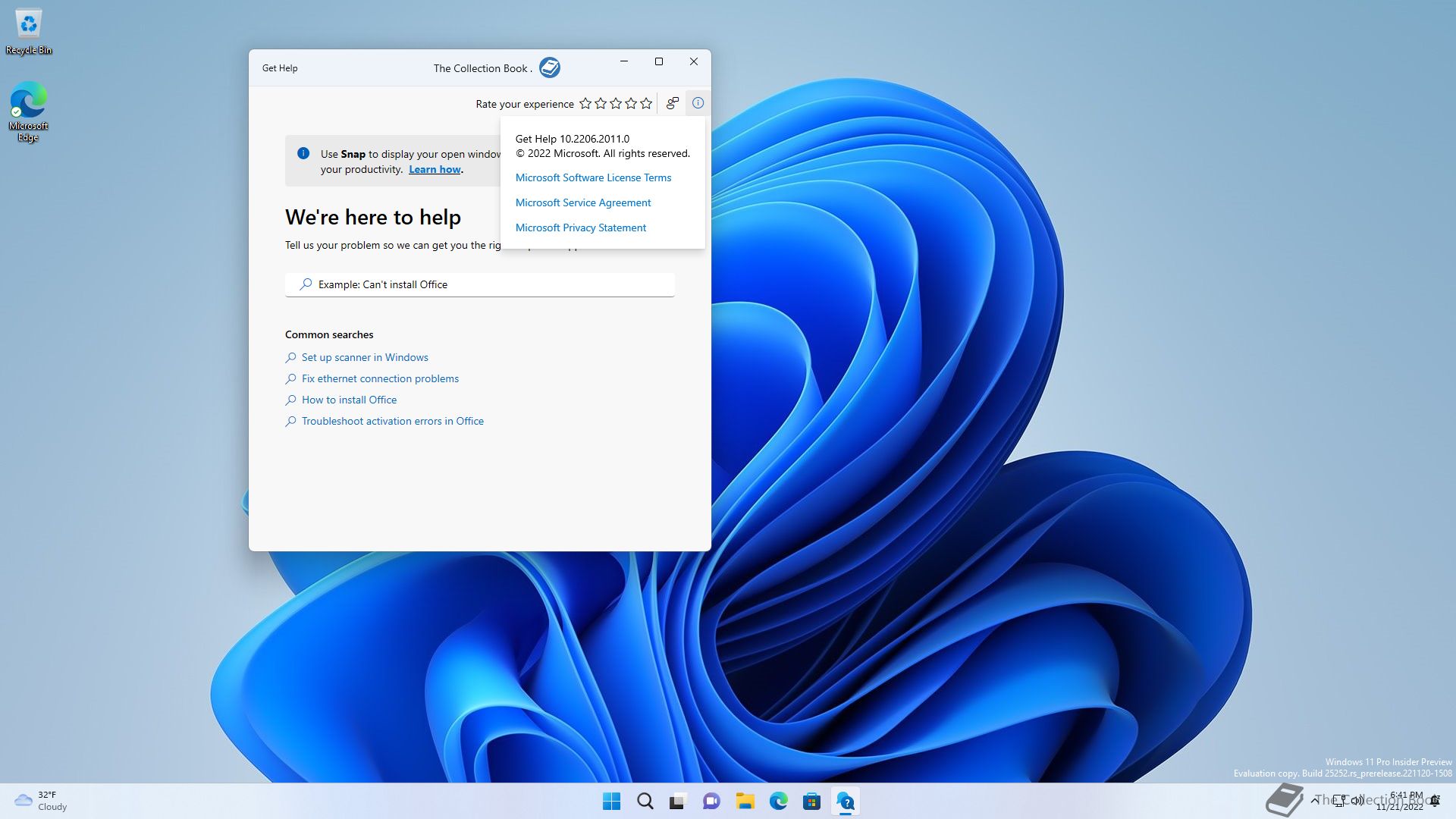Rate experience with the third star
The height and width of the screenshot is (819, 1456).
pyautogui.click(x=616, y=103)
